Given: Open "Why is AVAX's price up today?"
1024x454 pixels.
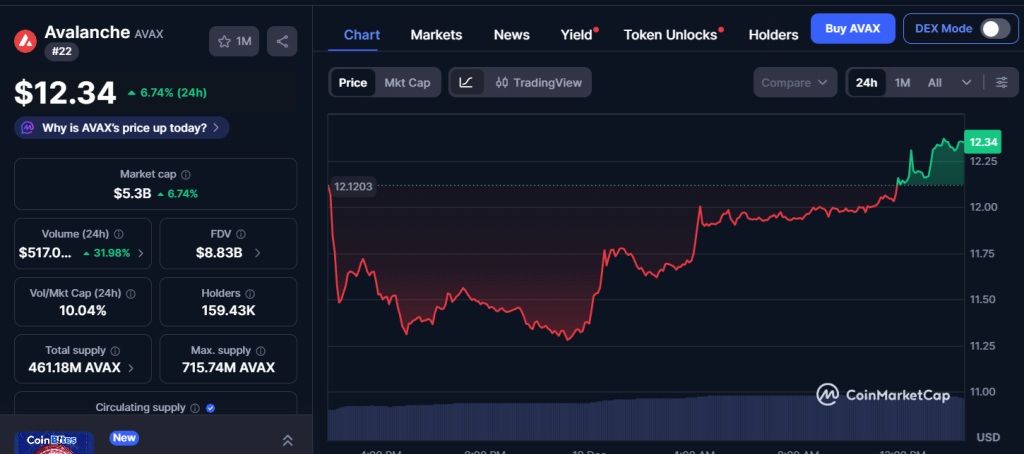Looking at the screenshot, I should (122, 128).
